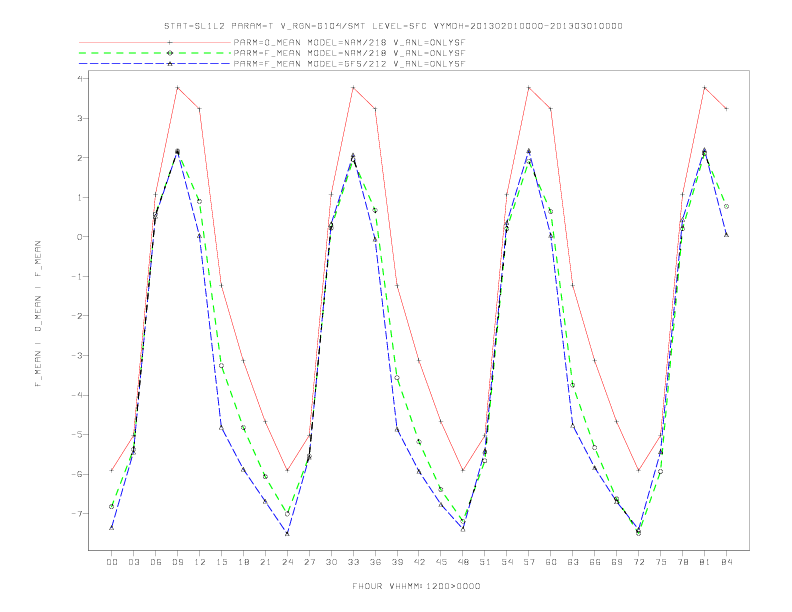This screenshot has width=792, height=612.
Task: Click x-axis hour label 54
Action: tap(507, 562)
